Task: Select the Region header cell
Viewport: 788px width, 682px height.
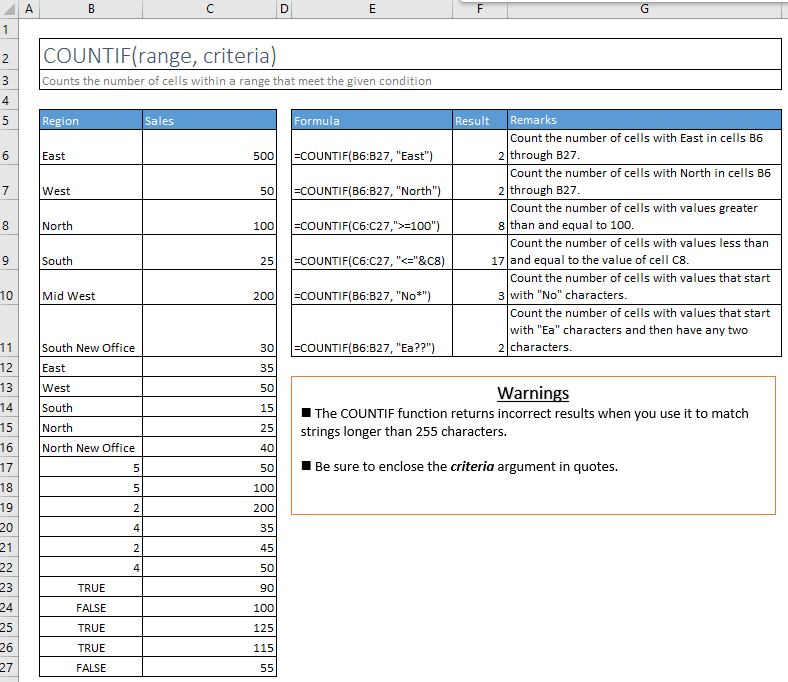Action: click(91, 120)
